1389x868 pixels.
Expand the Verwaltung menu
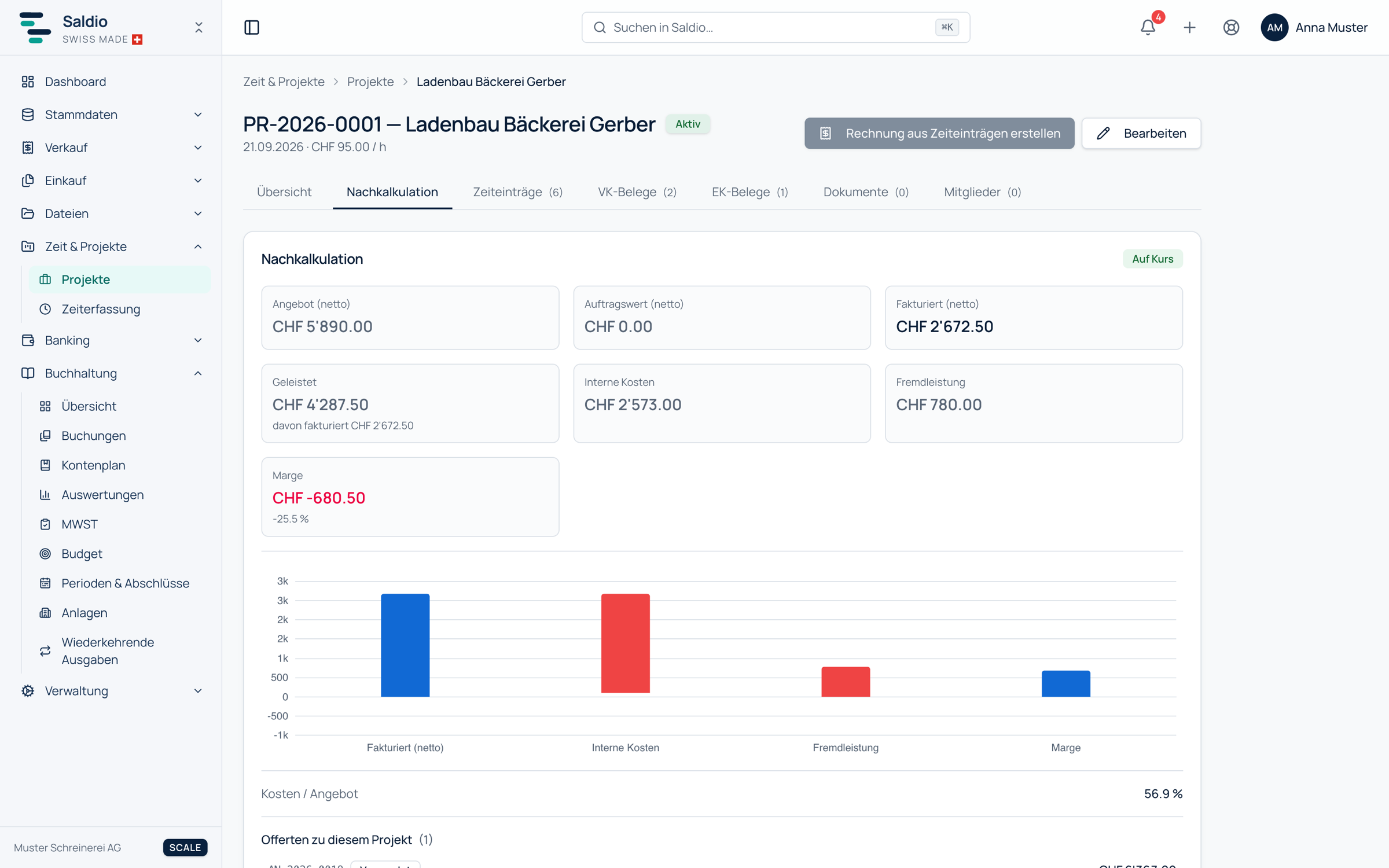(x=111, y=691)
